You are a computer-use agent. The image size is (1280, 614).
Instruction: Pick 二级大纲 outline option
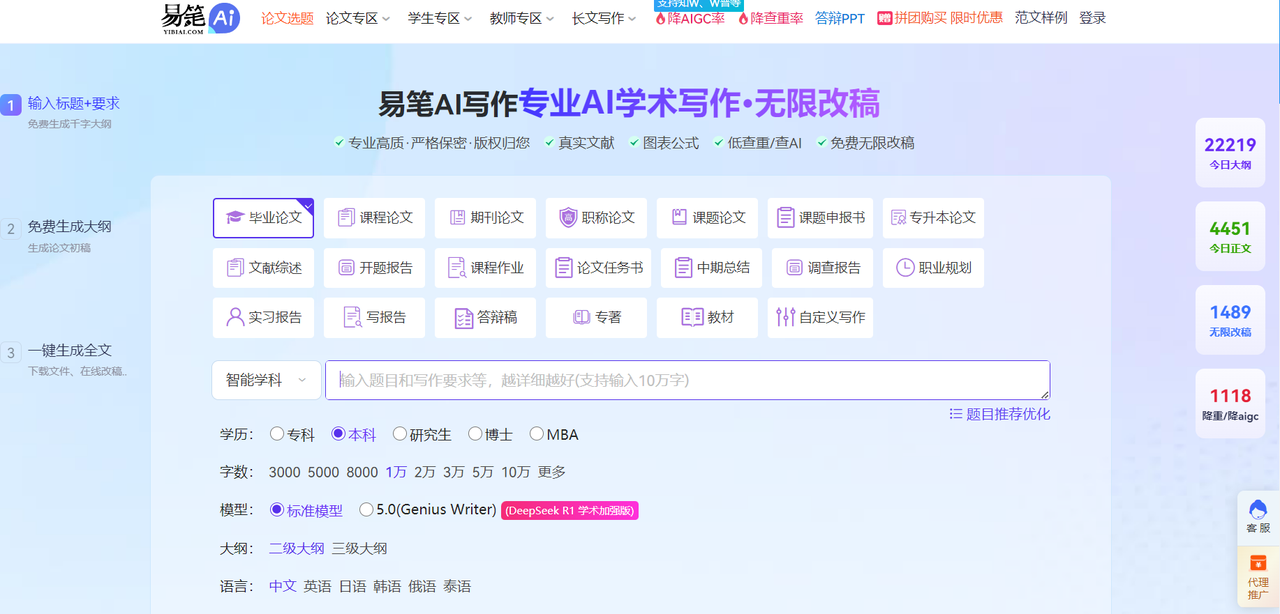(296, 548)
